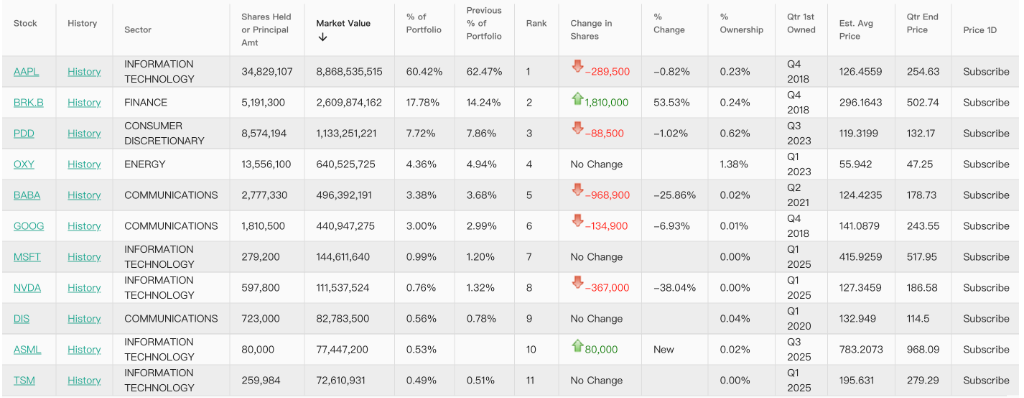Click the red down arrow in NVDA row
This screenshot has height=398, width=1024.
coord(577,282)
